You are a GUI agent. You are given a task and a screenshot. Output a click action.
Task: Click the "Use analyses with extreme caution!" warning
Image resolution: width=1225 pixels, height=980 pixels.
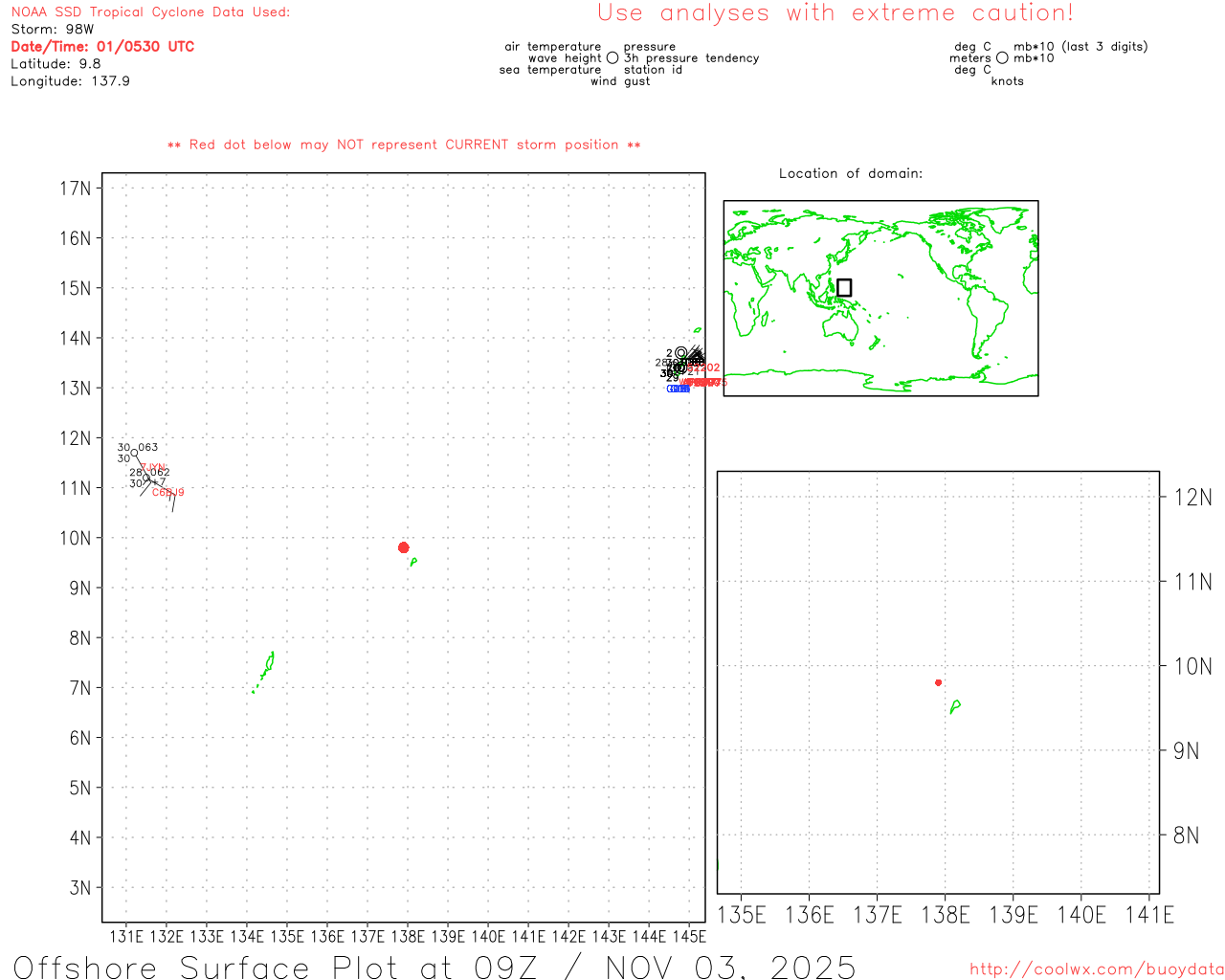835,13
